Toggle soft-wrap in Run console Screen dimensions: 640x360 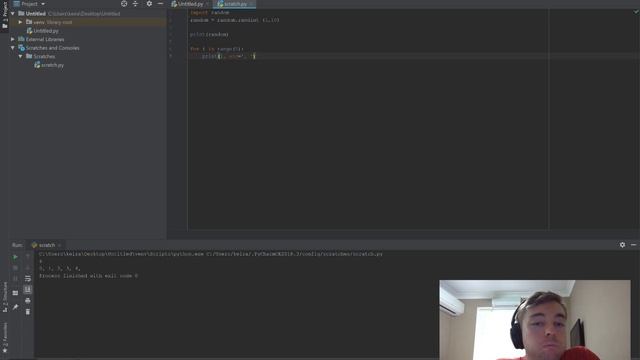[28, 279]
